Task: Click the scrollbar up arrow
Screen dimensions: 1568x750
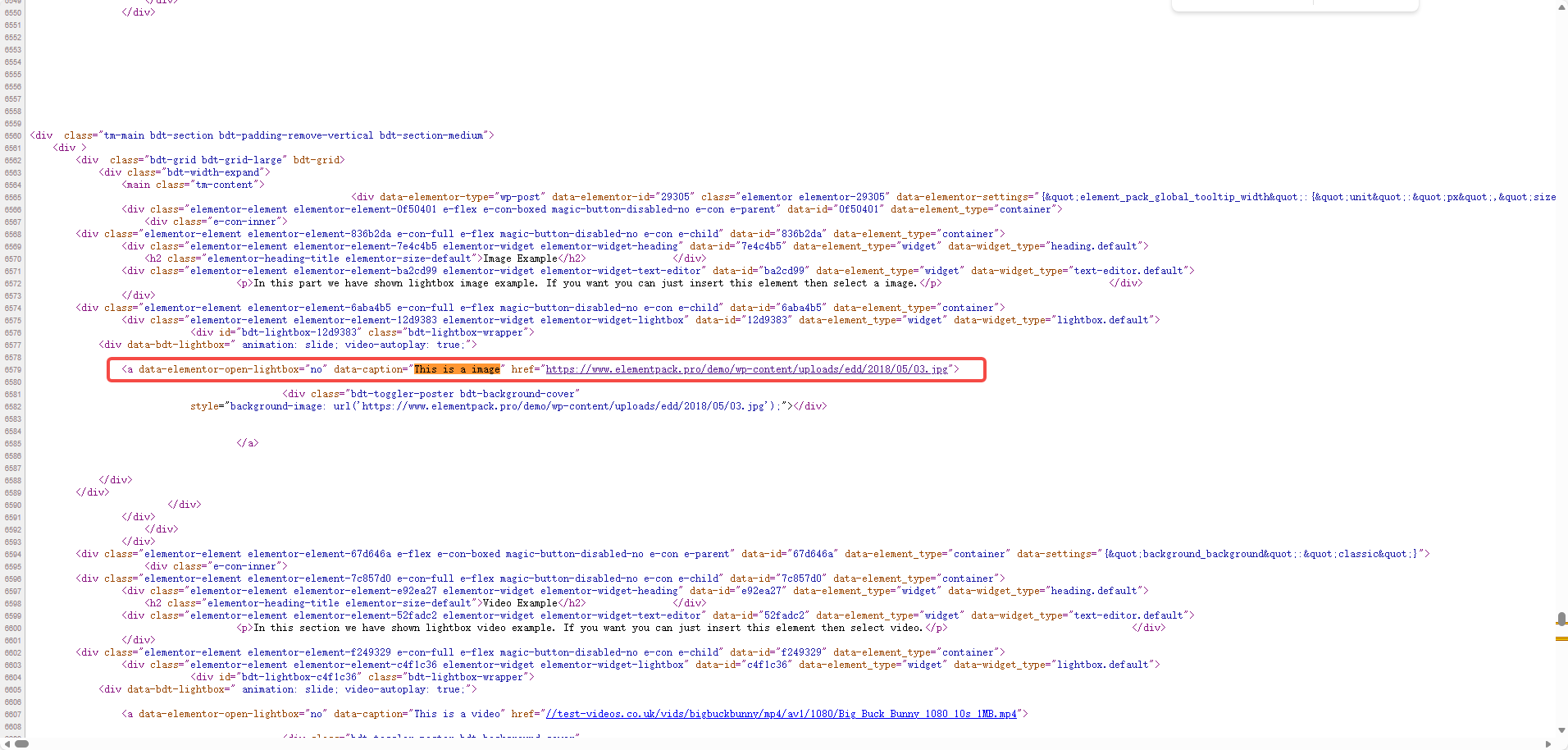Action: [x=1561, y=7]
